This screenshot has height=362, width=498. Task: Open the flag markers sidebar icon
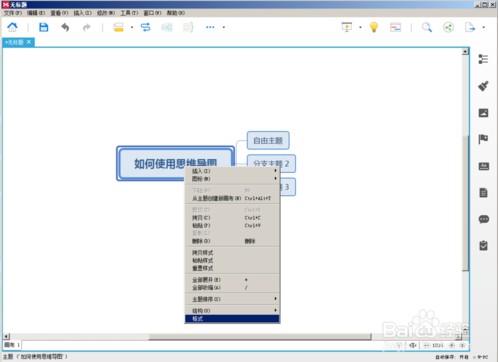pos(483,139)
